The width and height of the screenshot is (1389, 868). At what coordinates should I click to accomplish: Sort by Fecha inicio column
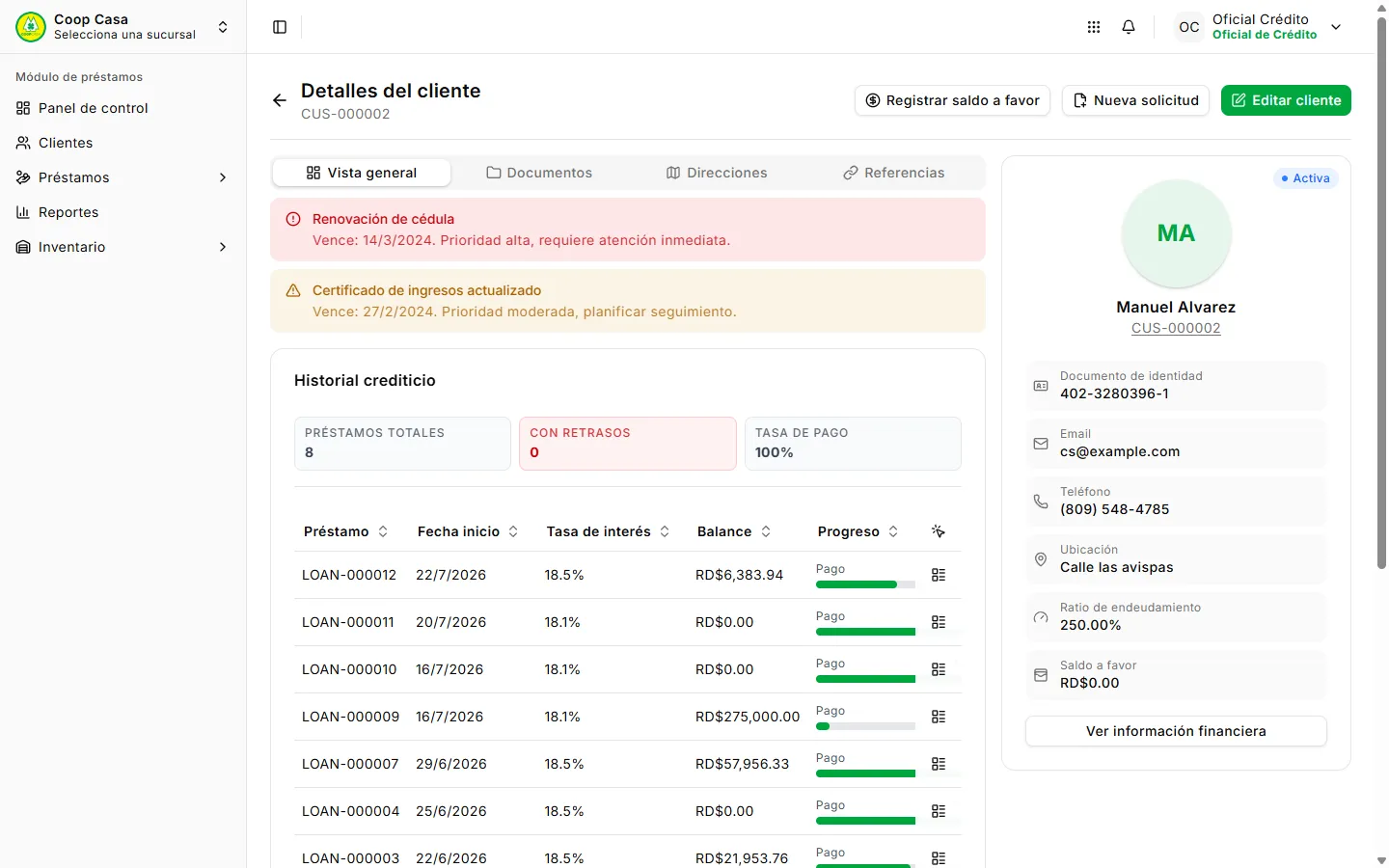(x=468, y=531)
